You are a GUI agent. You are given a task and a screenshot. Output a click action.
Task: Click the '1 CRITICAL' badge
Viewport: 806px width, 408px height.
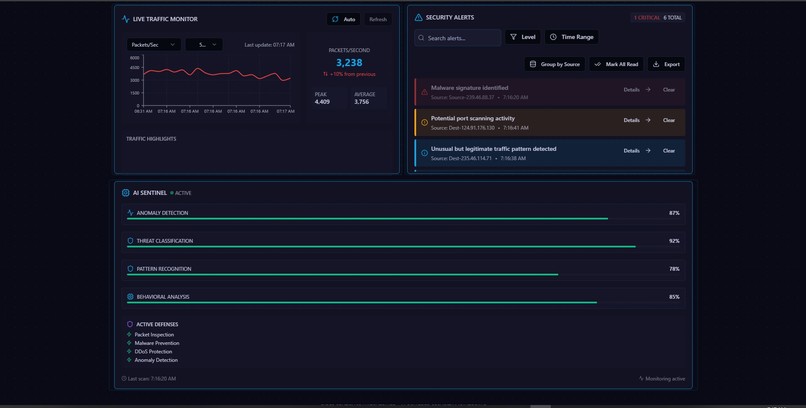[x=646, y=17]
